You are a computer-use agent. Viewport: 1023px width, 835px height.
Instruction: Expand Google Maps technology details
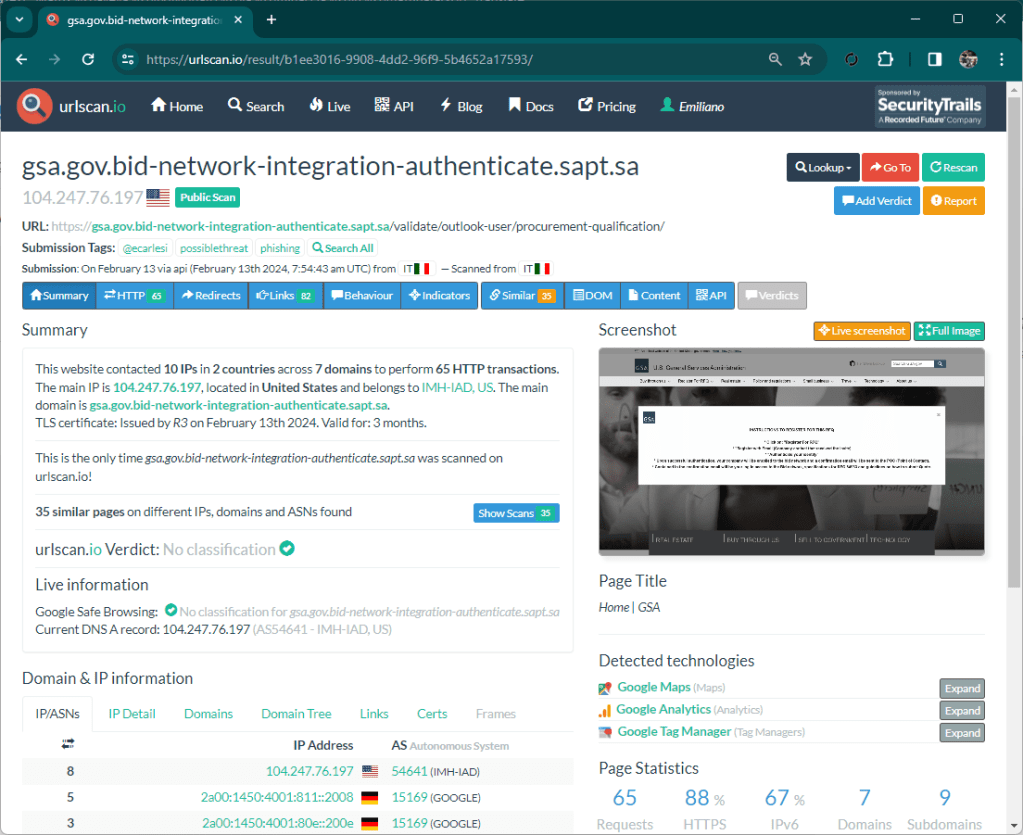(x=962, y=688)
